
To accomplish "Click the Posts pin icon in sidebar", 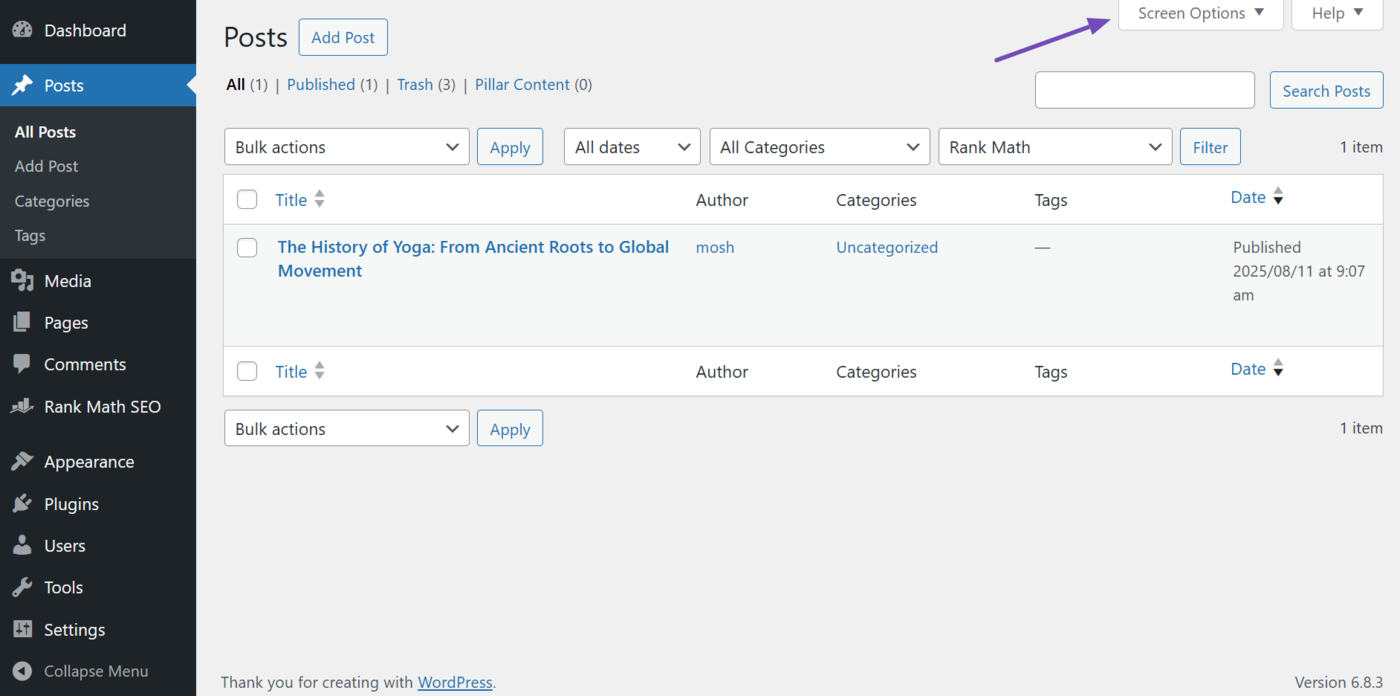I will pos(21,85).
